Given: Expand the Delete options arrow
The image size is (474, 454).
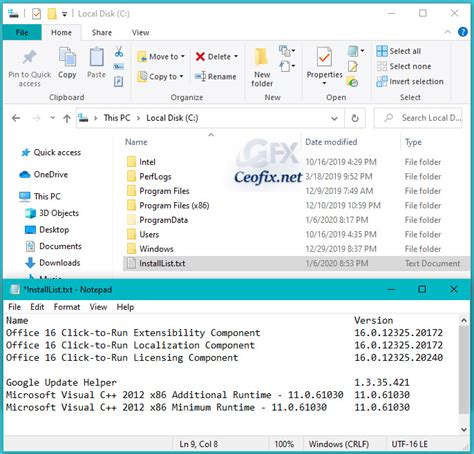Looking at the screenshot, I should coord(236,56).
